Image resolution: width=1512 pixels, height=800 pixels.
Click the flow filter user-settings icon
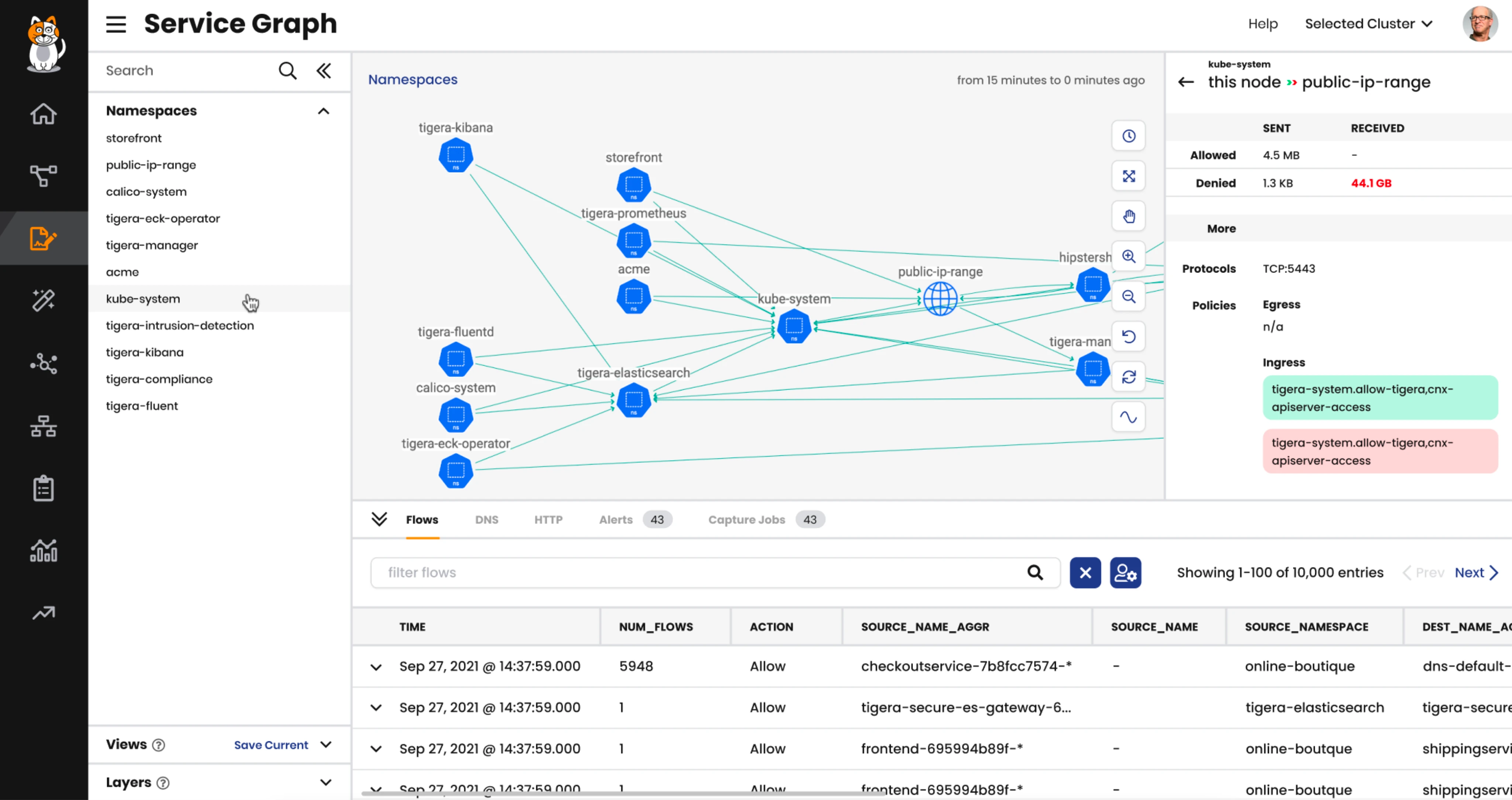(x=1125, y=572)
